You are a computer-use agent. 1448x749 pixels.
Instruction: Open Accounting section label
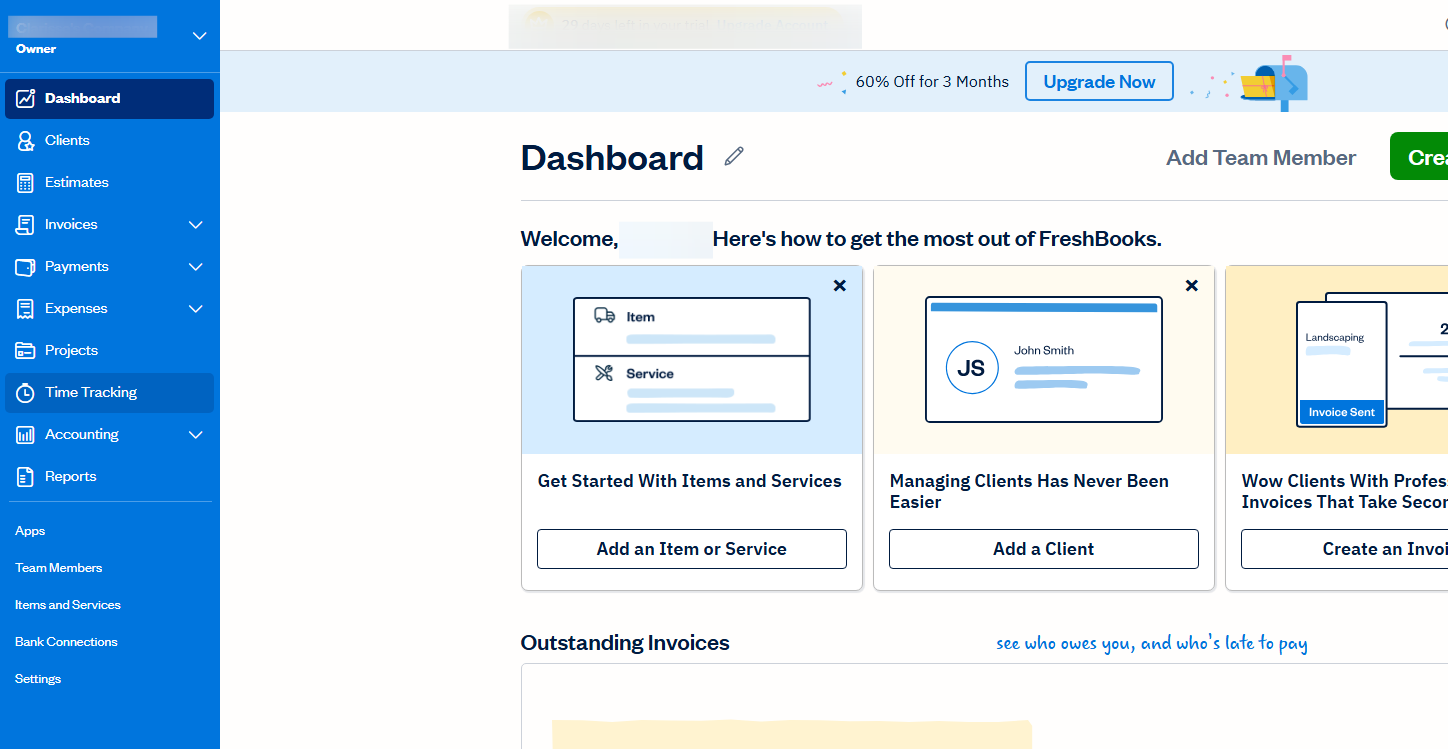tap(82, 434)
